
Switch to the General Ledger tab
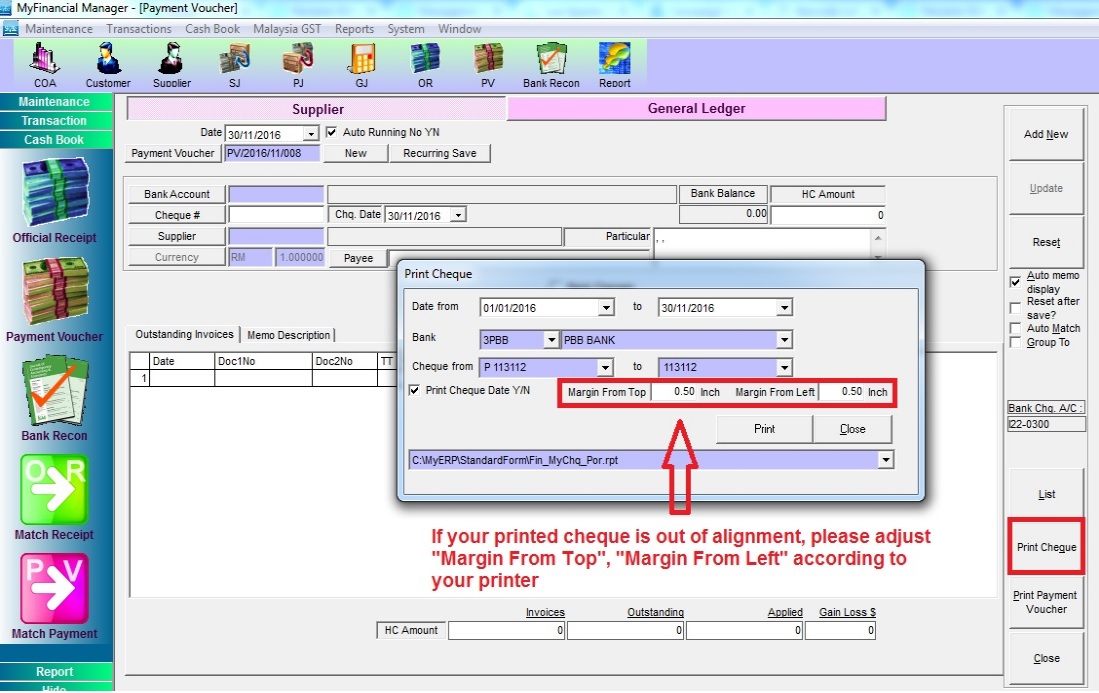tap(696, 109)
